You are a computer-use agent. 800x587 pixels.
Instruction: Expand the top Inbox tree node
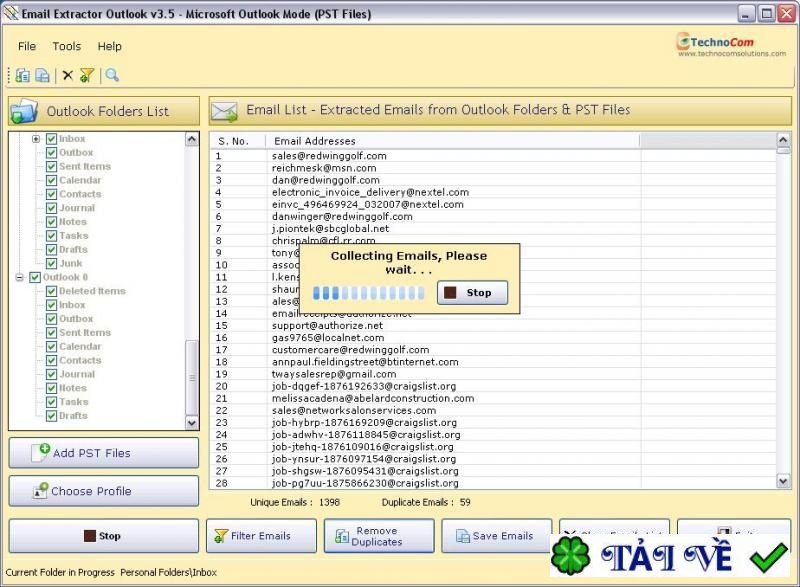click(36, 139)
